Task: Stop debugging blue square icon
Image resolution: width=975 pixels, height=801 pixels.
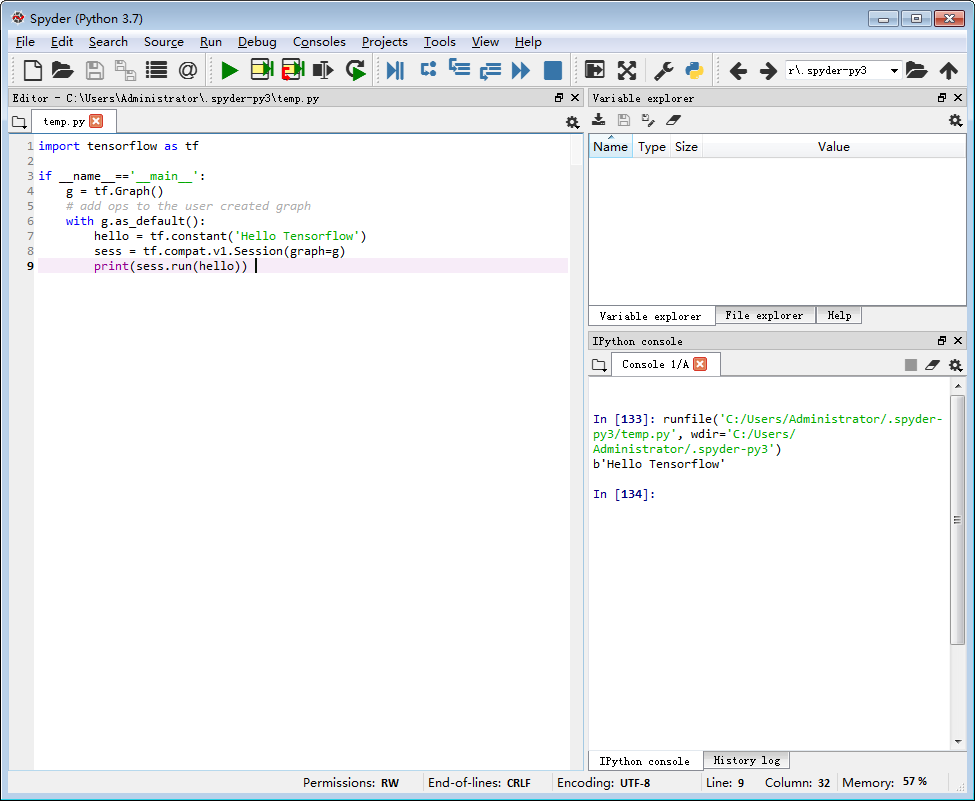Action: (x=553, y=70)
